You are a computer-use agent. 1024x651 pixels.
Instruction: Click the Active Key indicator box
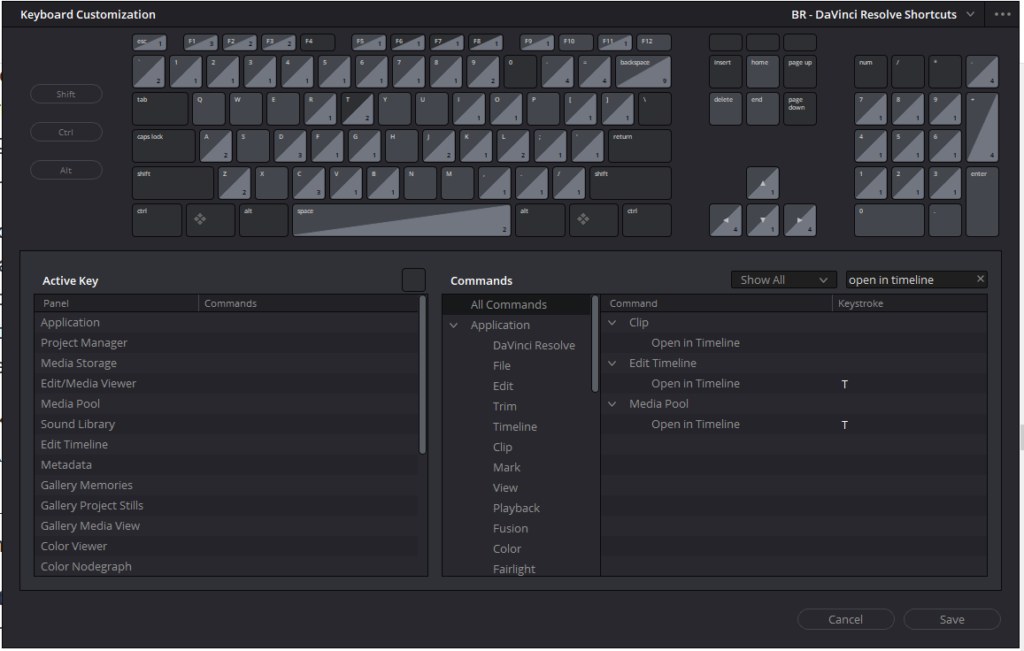(413, 279)
